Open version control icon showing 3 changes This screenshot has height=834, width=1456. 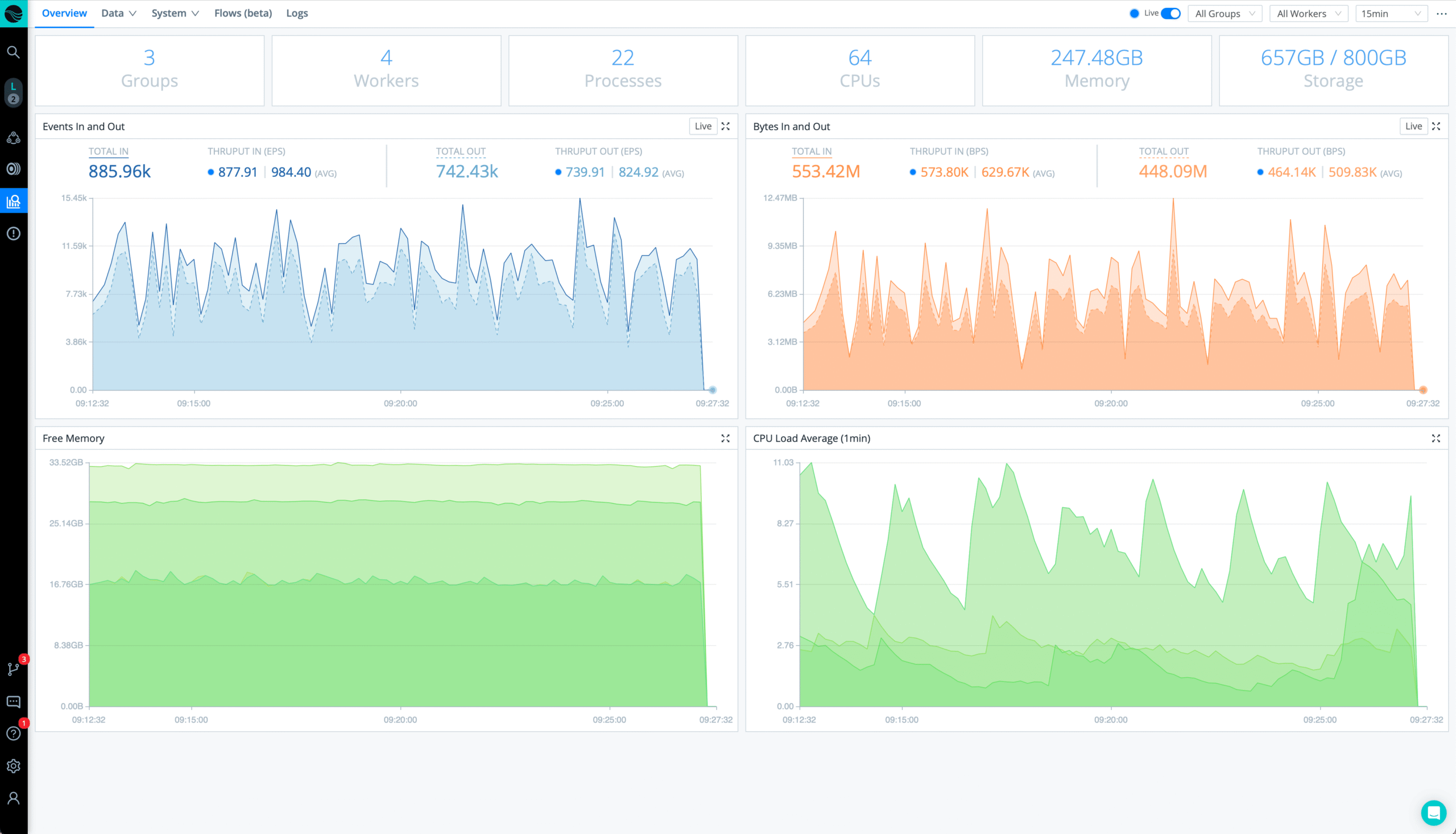(13, 669)
